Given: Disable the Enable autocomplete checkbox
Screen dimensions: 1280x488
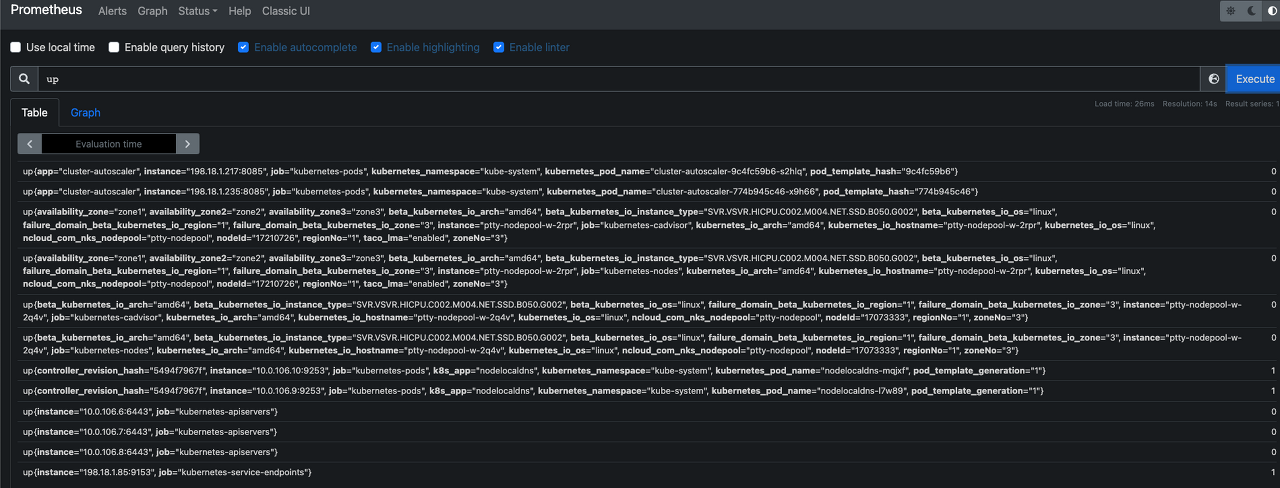Looking at the screenshot, I should pos(244,47).
